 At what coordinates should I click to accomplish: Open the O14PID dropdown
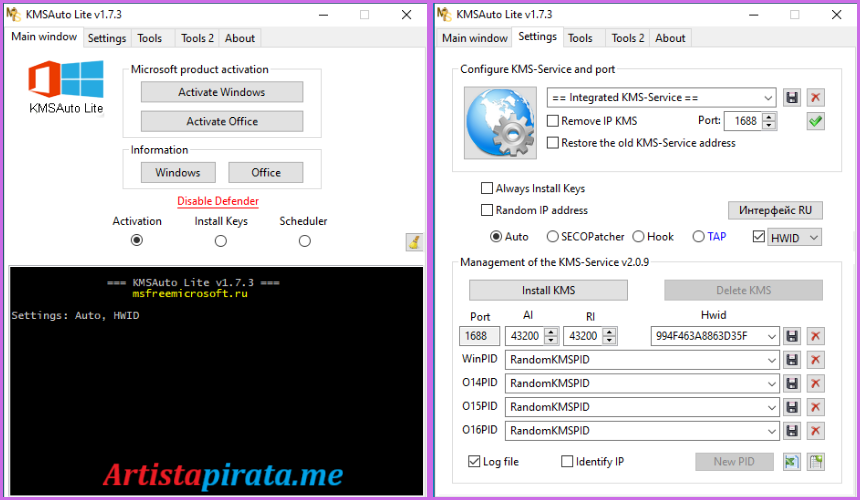pos(772,383)
